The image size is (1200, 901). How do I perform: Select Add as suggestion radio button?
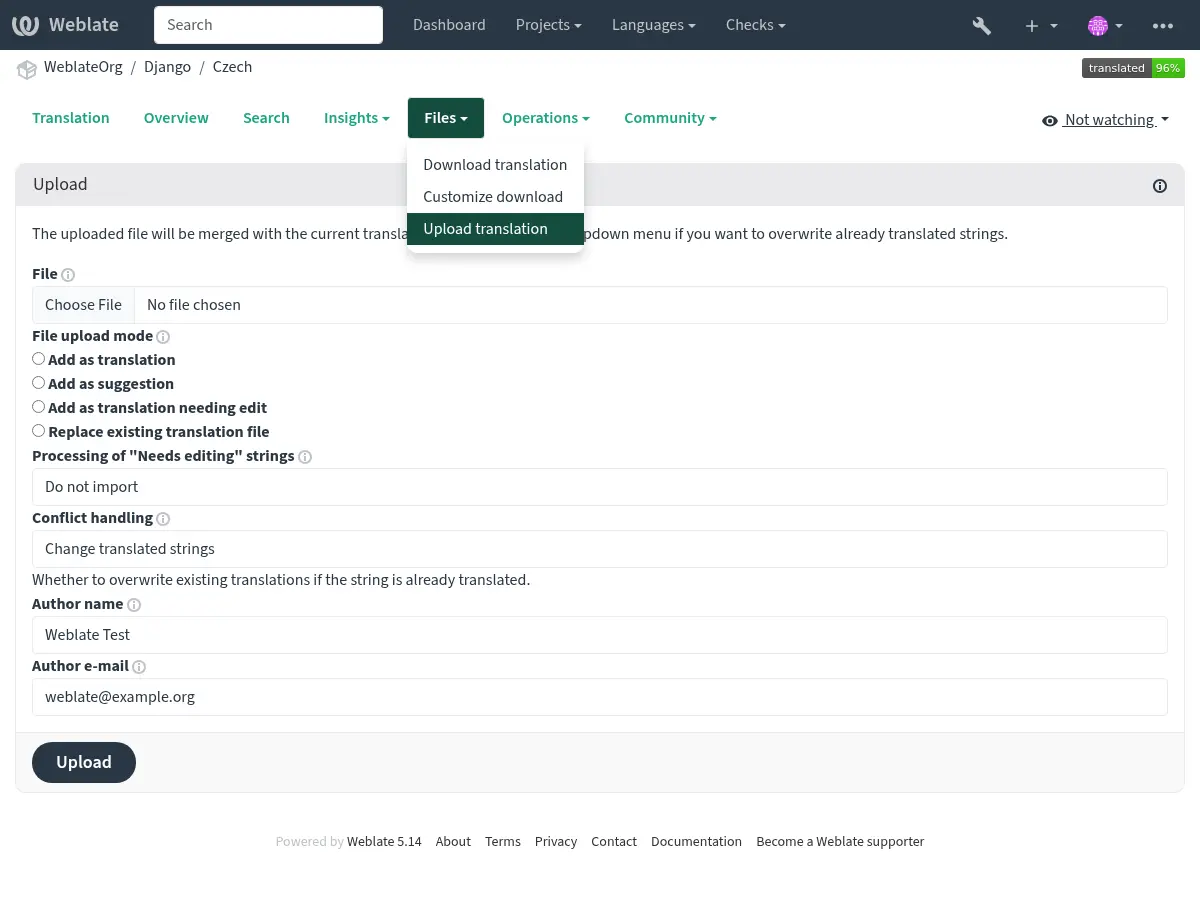point(39,382)
